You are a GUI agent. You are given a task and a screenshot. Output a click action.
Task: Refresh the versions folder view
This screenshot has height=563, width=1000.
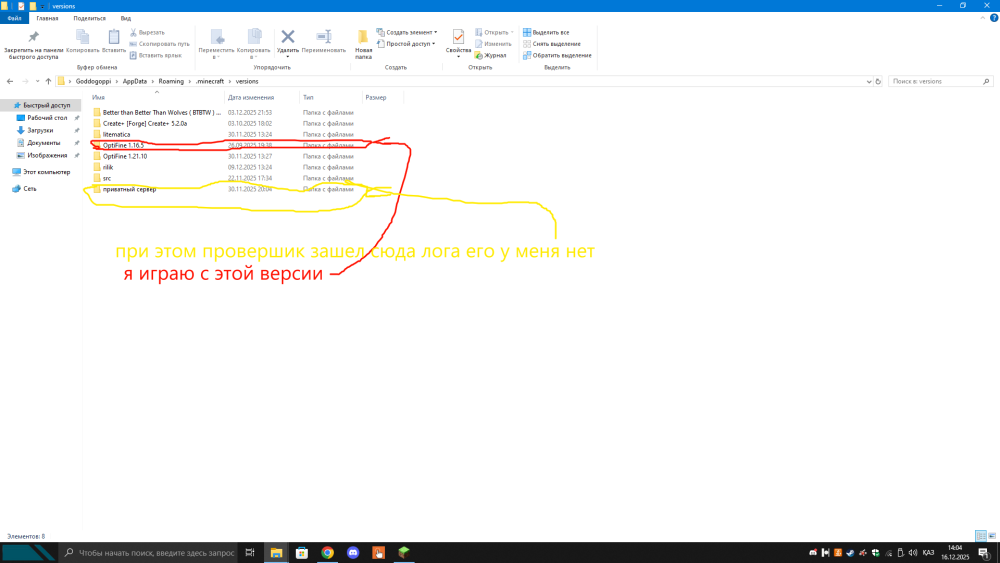(x=878, y=82)
